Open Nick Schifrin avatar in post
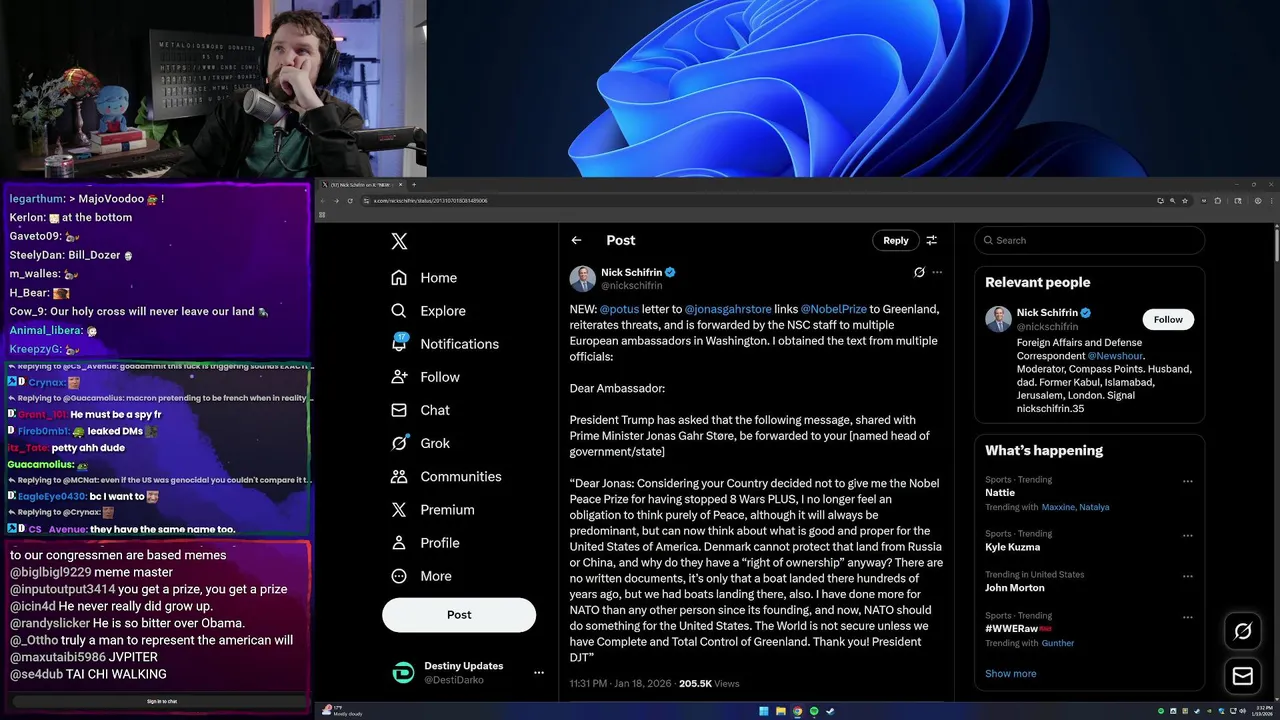 point(583,278)
